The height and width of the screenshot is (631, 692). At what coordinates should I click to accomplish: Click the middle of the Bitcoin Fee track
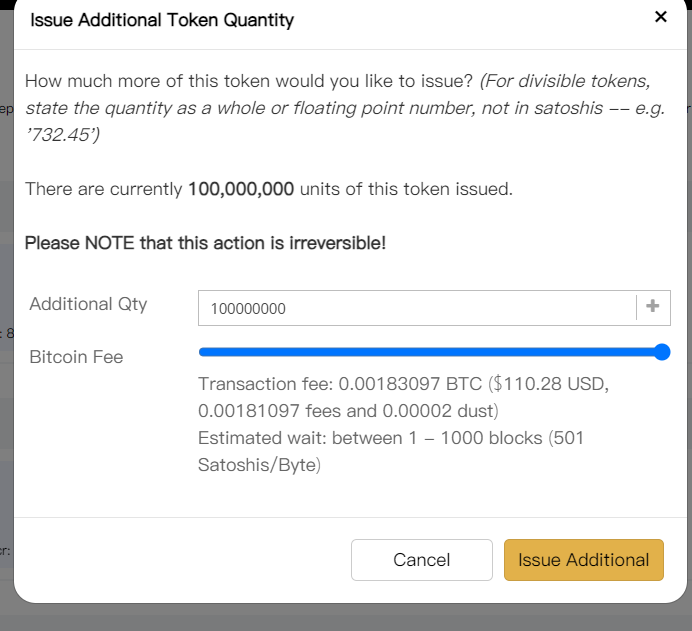coord(430,352)
